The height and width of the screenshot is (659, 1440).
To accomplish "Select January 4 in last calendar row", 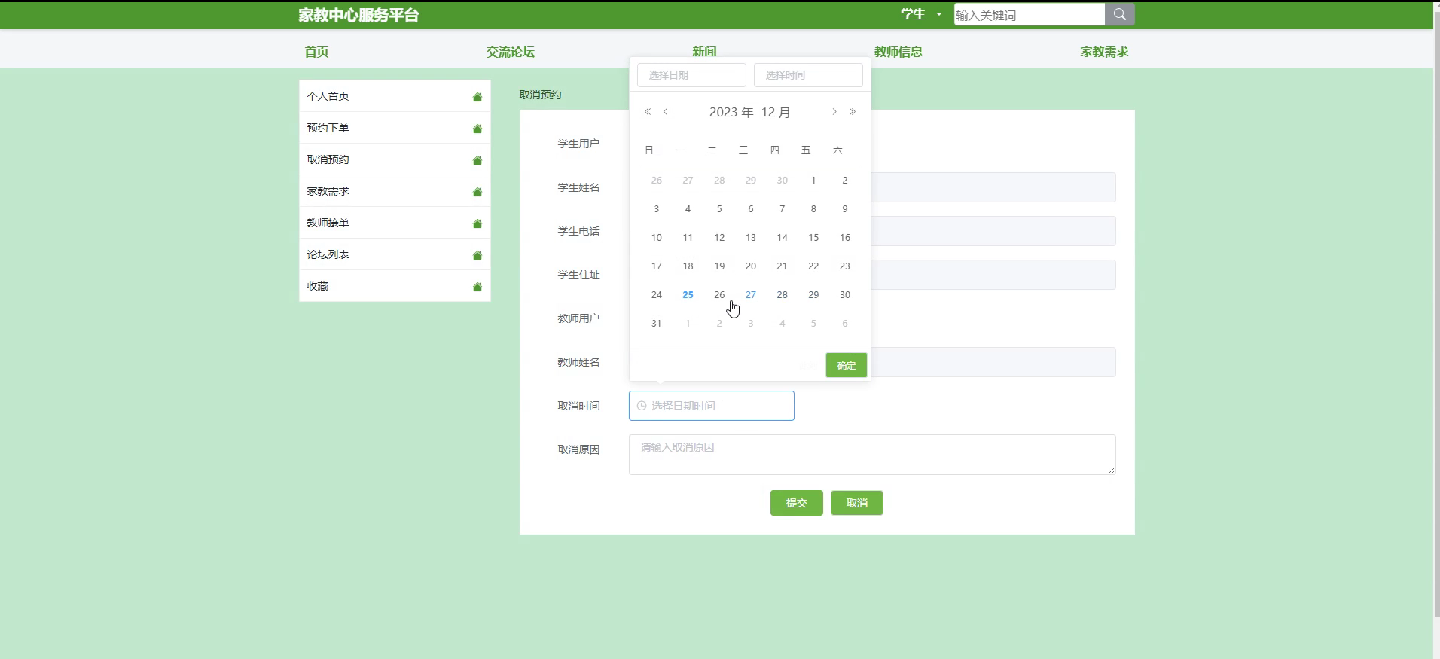I will [x=782, y=323].
